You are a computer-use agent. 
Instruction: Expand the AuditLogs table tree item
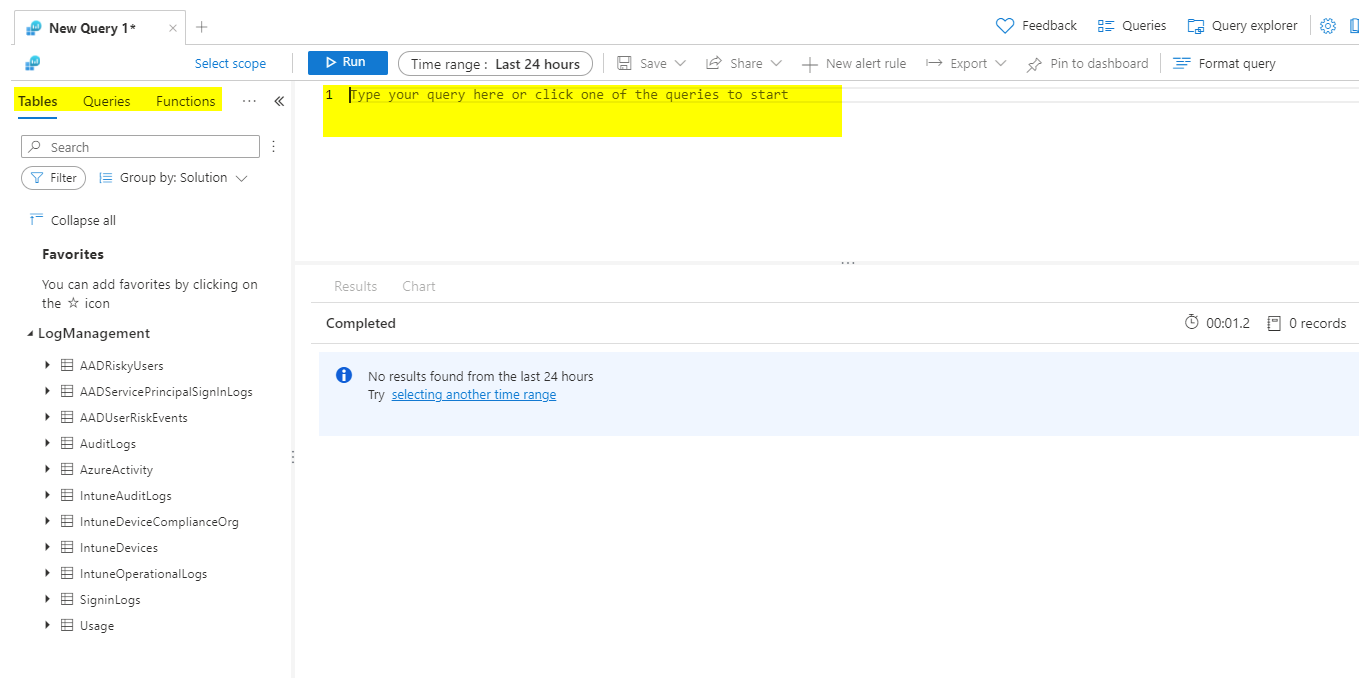coord(47,443)
